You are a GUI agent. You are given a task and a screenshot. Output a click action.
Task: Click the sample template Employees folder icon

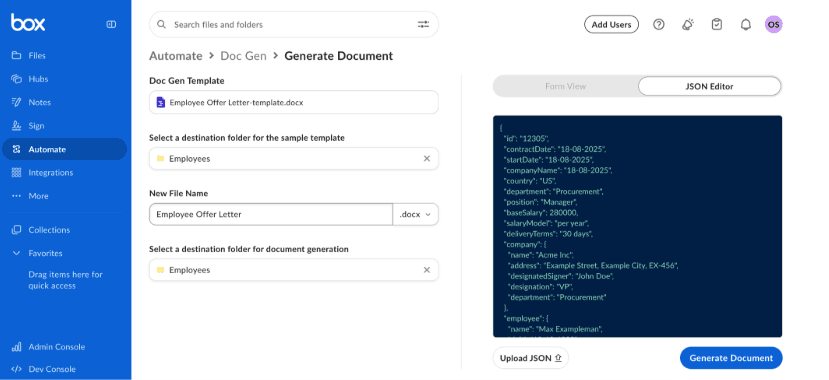160,159
